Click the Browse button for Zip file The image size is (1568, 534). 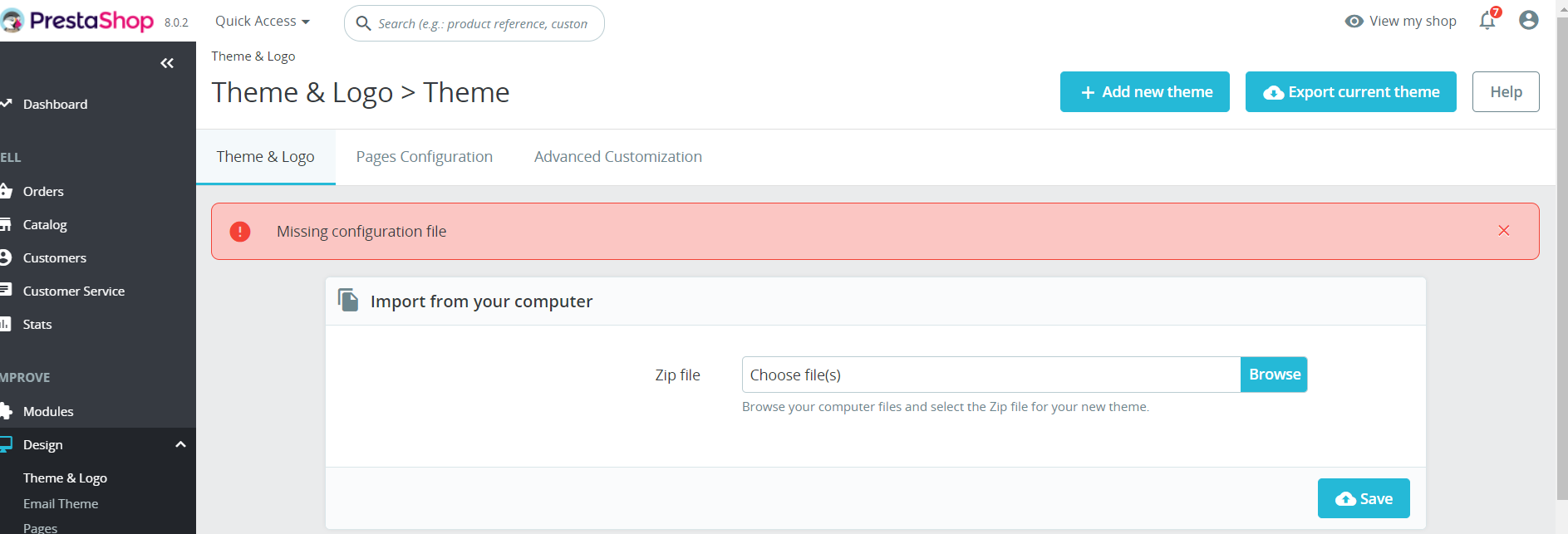[x=1274, y=375]
